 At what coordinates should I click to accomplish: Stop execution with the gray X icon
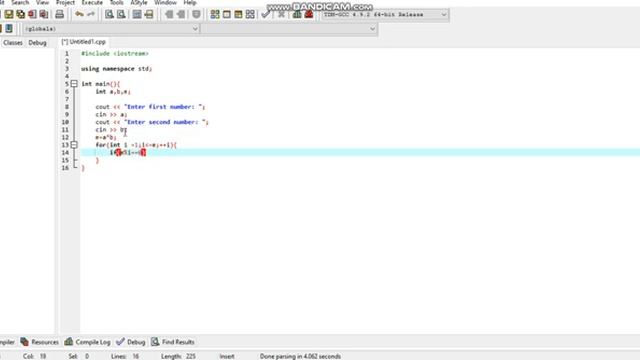pos(281,15)
